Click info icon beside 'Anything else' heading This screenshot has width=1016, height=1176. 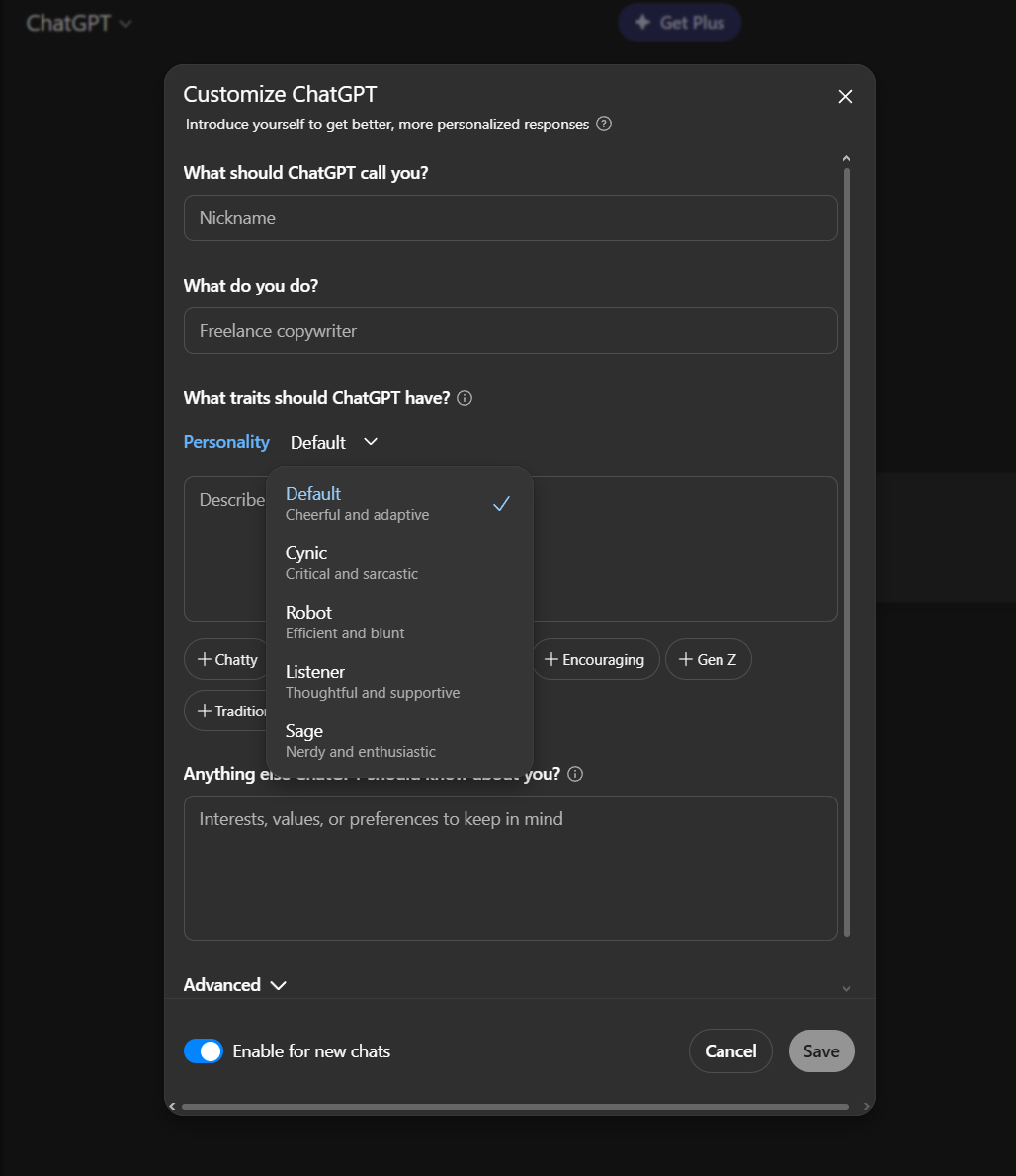(575, 774)
